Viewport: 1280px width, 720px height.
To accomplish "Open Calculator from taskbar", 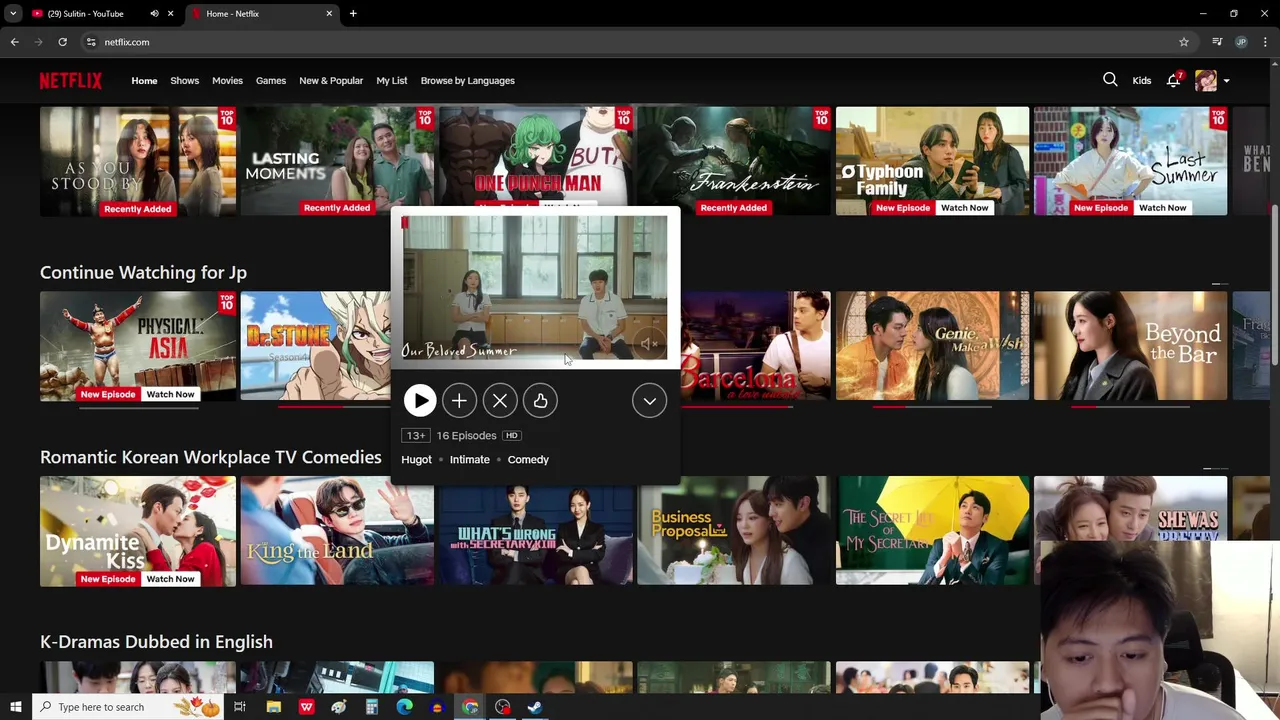I will [371, 707].
